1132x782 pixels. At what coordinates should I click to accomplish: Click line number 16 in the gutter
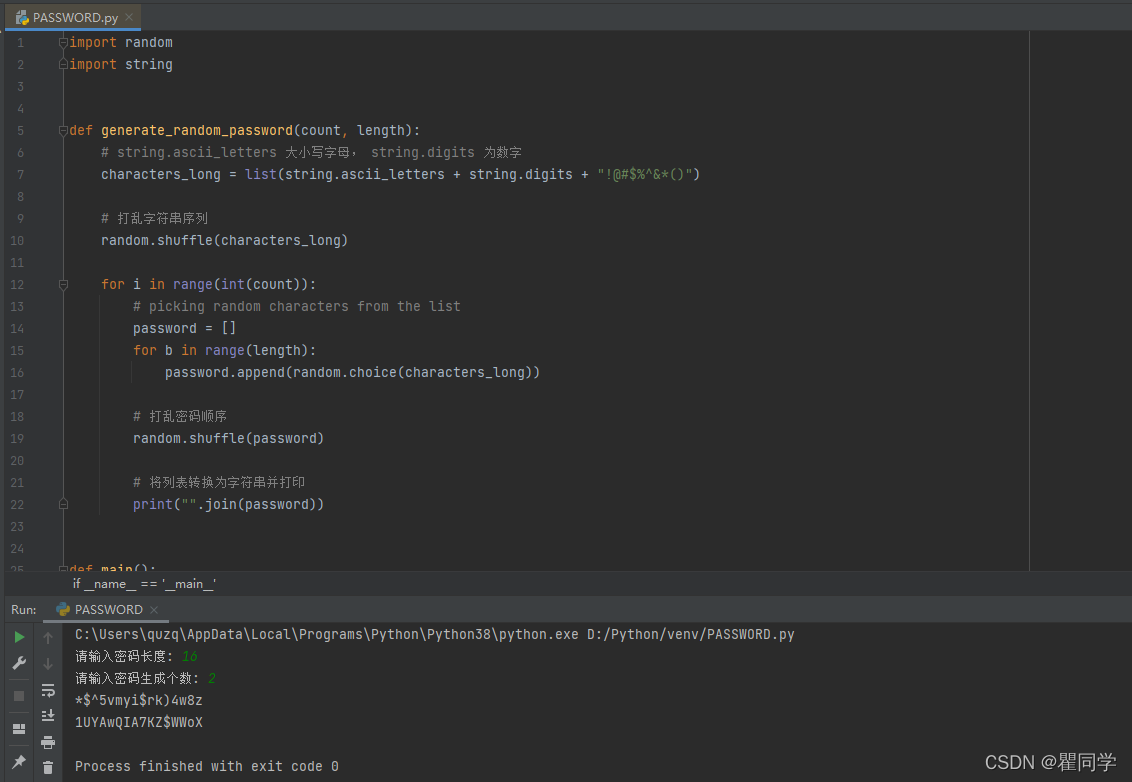tap(17, 373)
